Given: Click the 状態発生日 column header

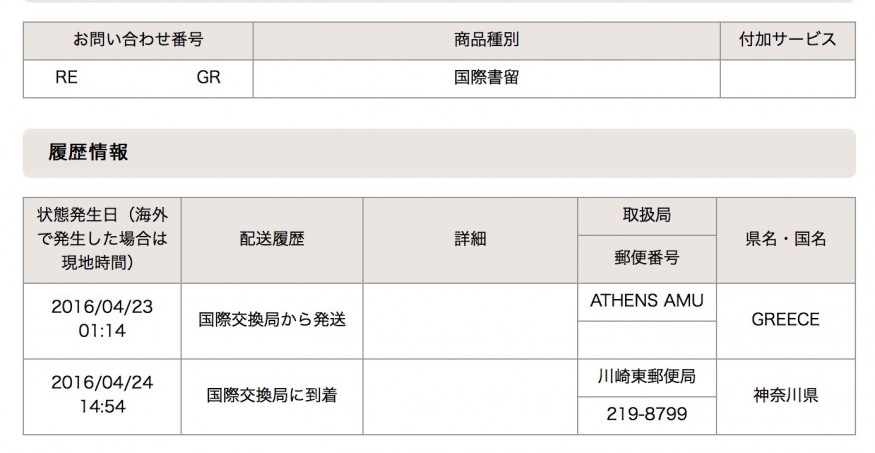Looking at the screenshot, I should point(102,240).
